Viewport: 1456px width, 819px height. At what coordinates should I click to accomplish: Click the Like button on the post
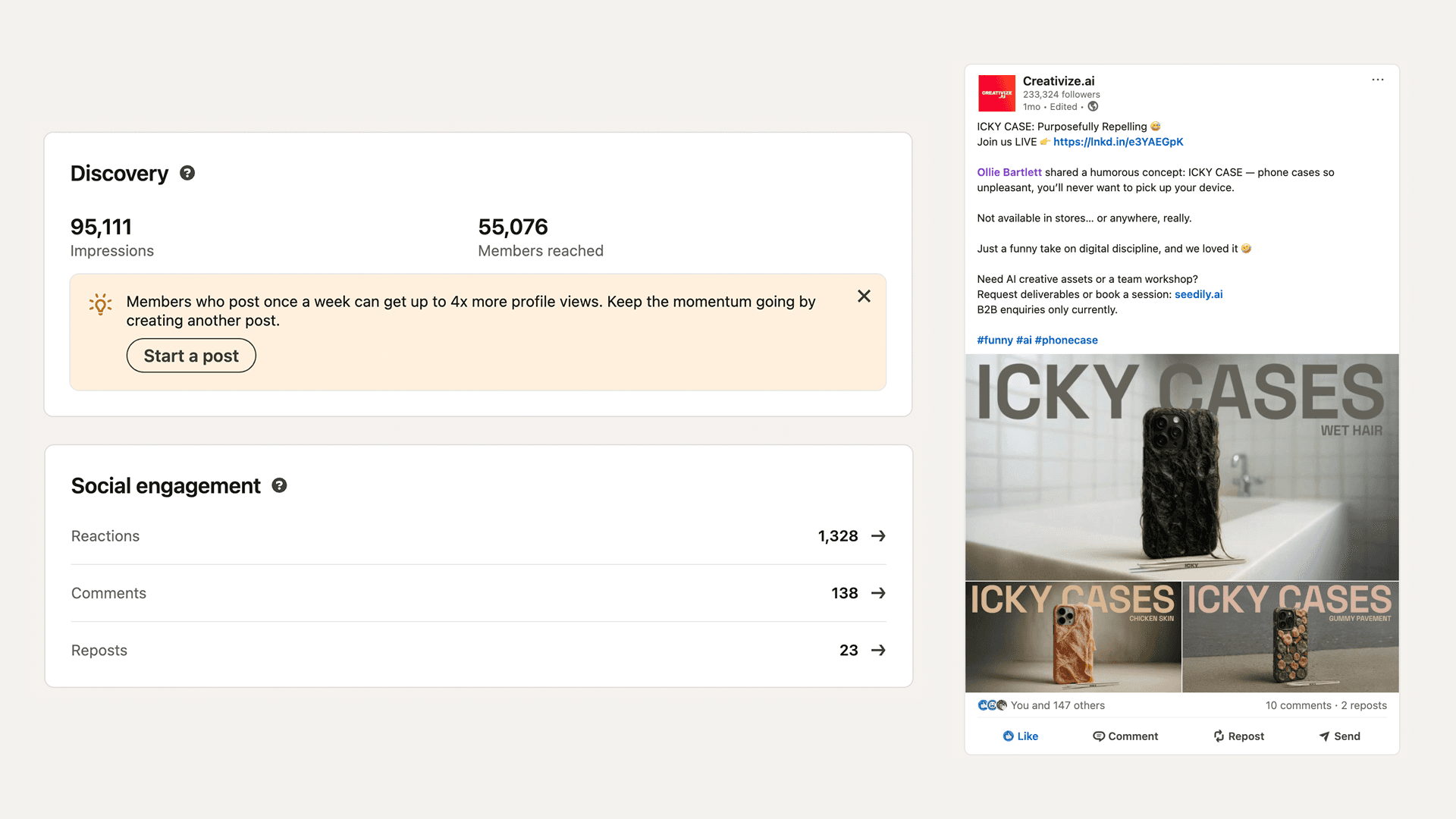click(x=1020, y=736)
